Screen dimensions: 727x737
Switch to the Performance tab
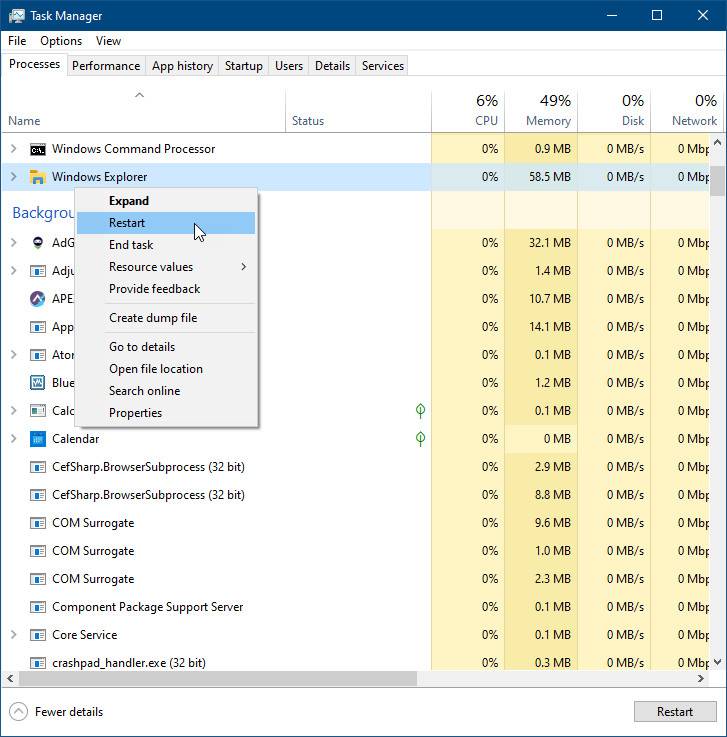[106, 66]
